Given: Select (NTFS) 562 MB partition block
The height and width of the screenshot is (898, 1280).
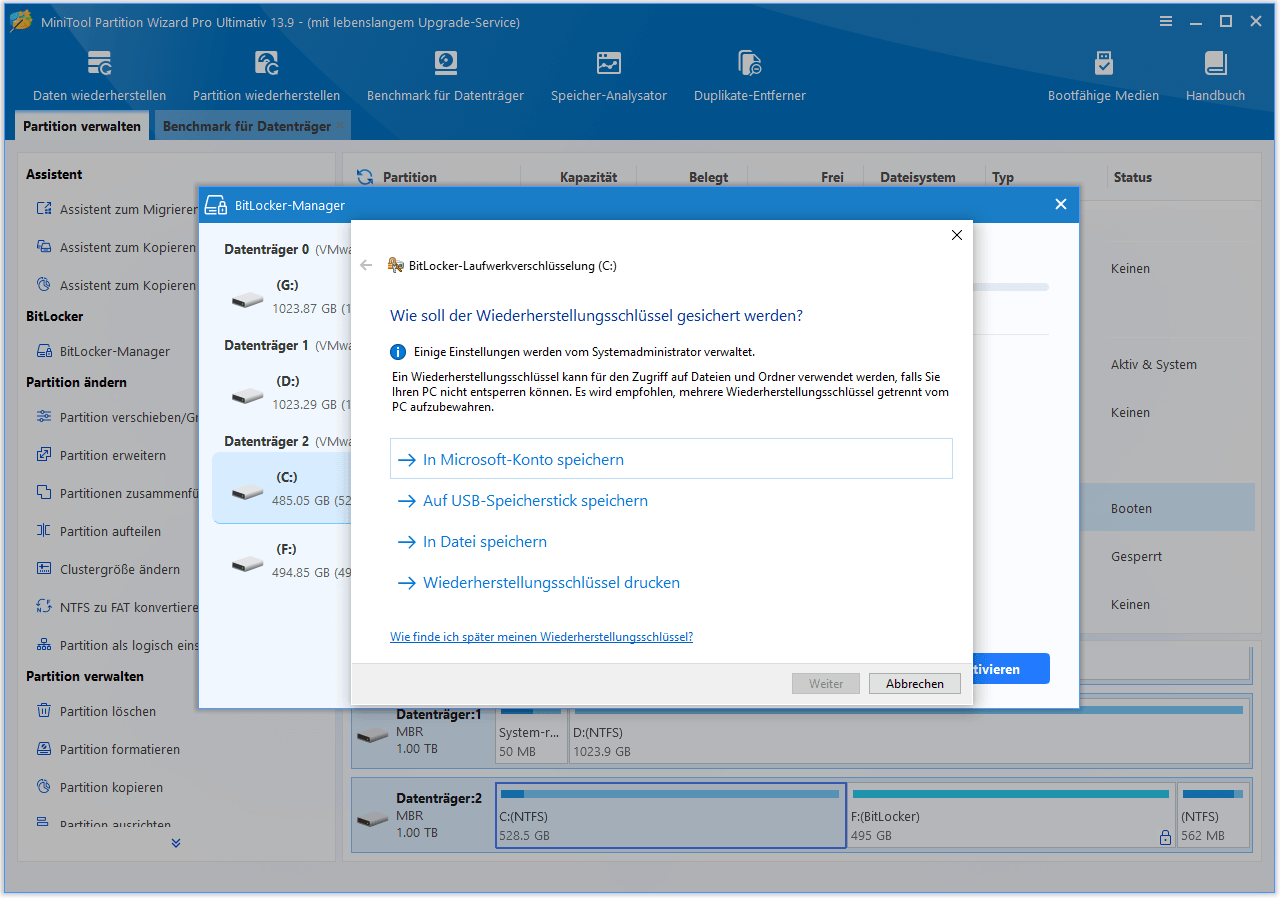Looking at the screenshot, I should point(1213,816).
